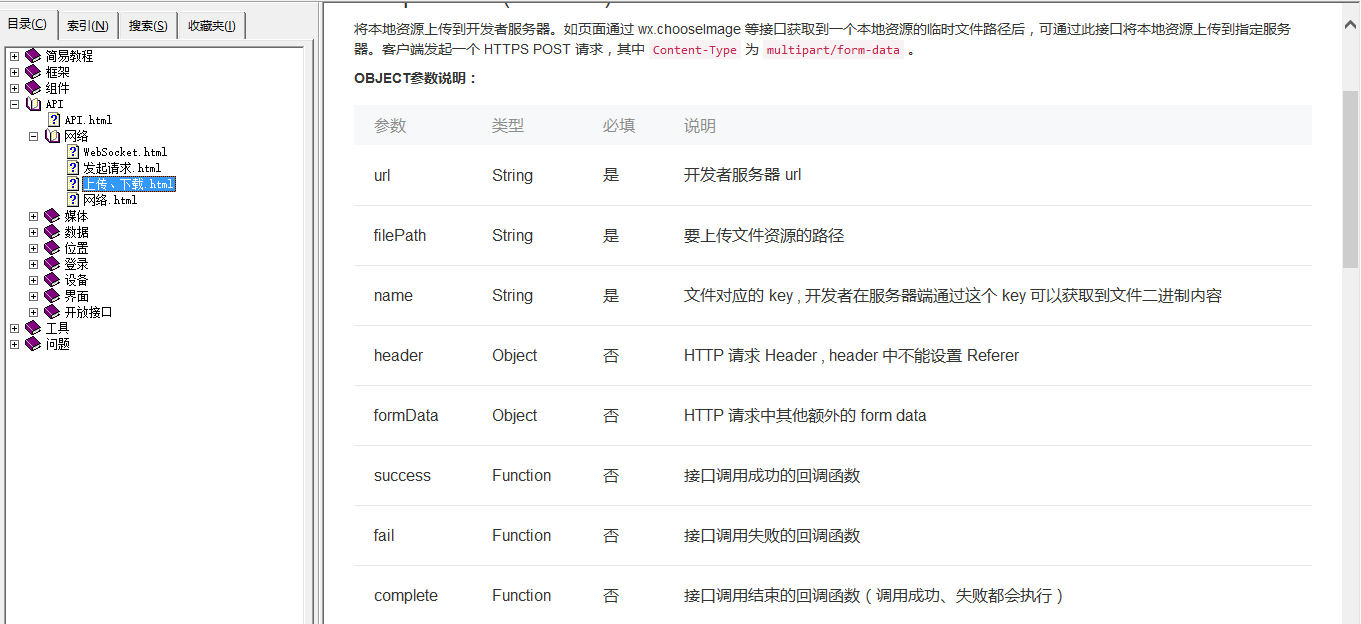The width and height of the screenshot is (1361, 624).
Task: Collapse the API tree node
Action: point(14,104)
